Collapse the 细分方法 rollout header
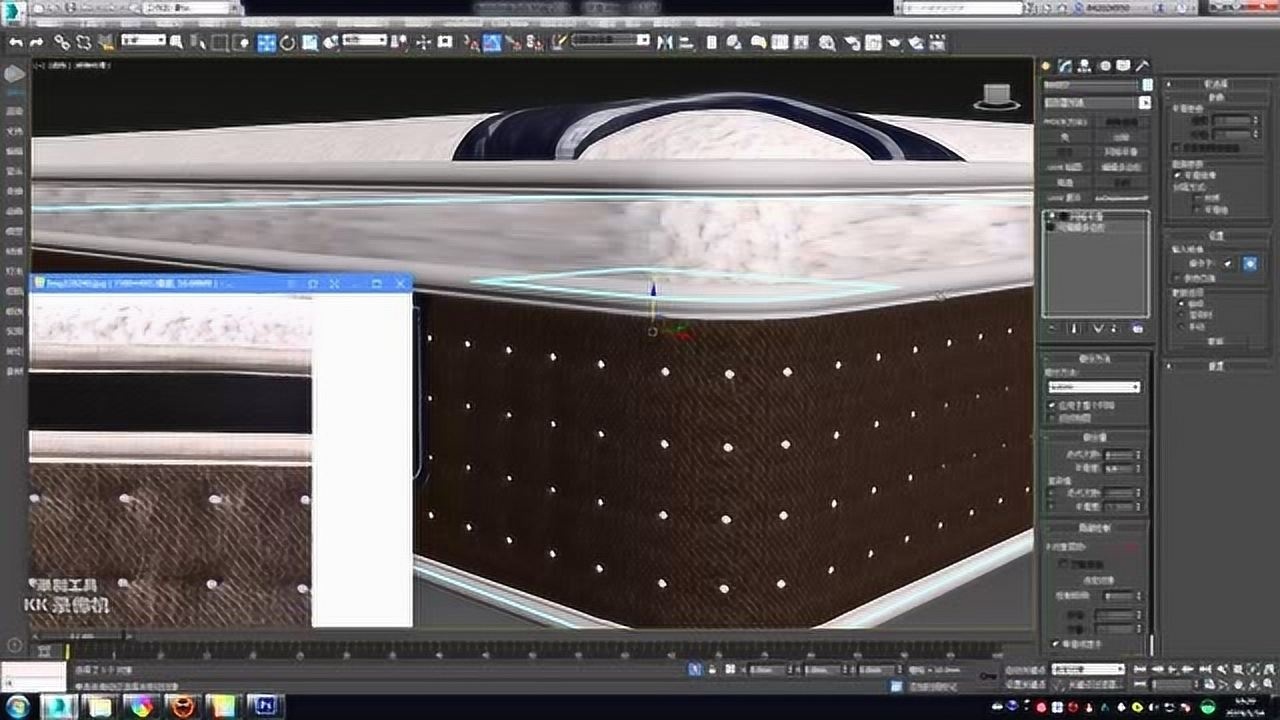The width and height of the screenshot is (1280, 720). 1095,357
